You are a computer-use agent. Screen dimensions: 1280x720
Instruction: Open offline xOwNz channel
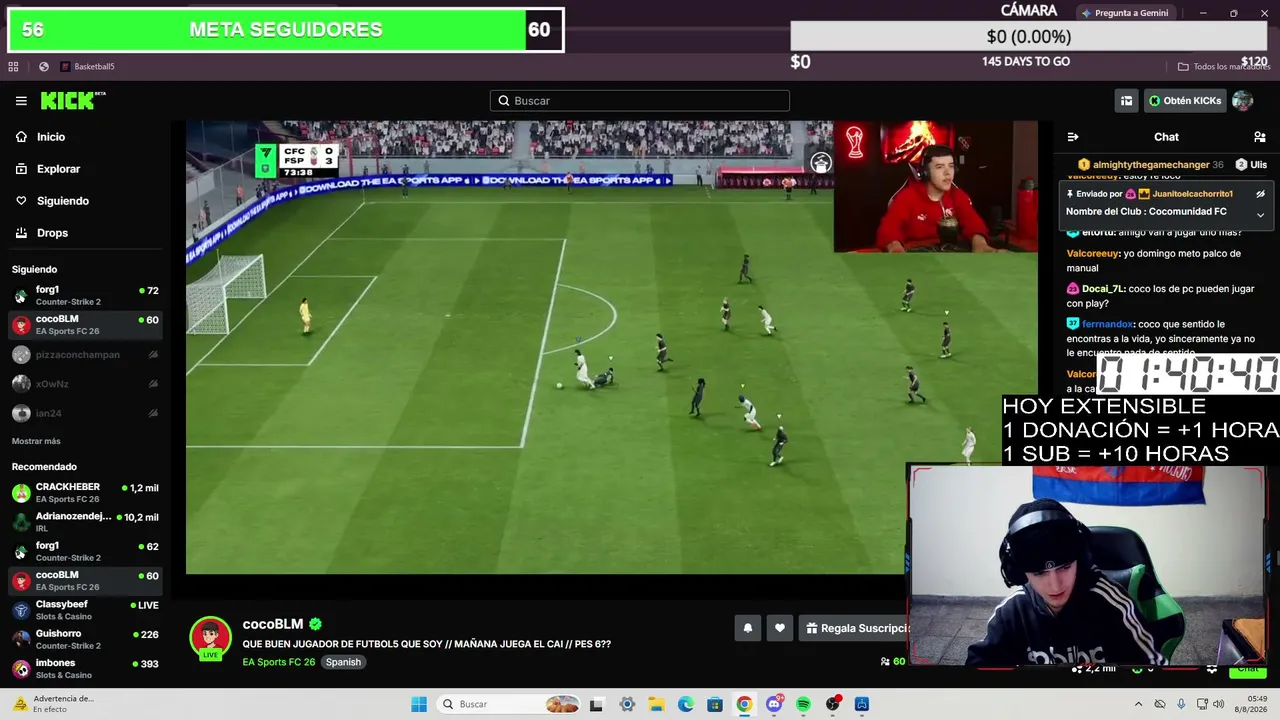[85, 384]
